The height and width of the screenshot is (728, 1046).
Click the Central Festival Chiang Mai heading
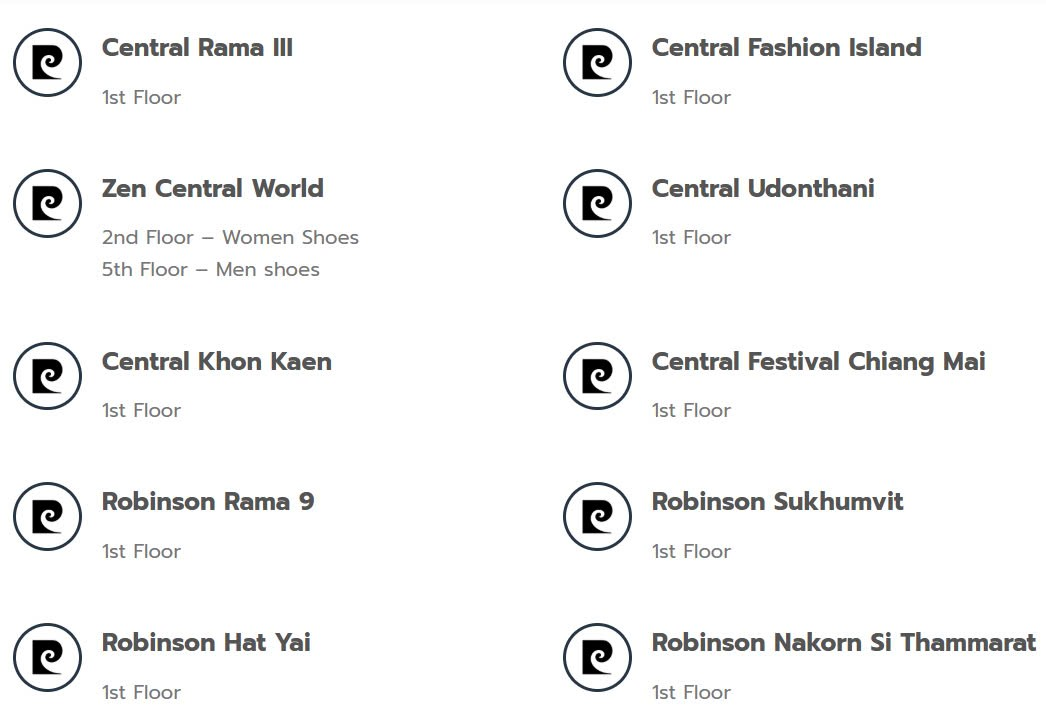pos(818,362)
